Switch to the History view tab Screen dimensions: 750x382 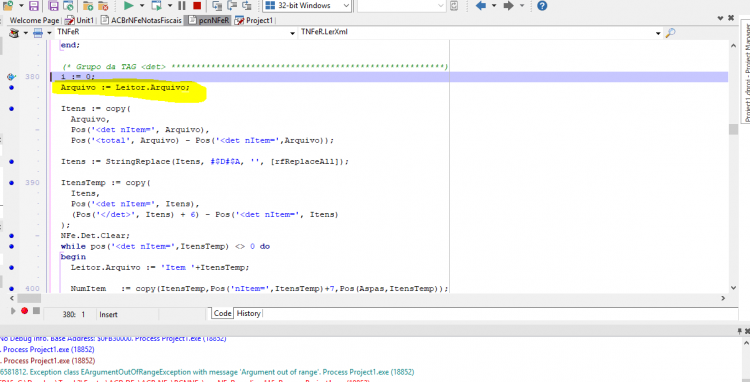(249, 313)
